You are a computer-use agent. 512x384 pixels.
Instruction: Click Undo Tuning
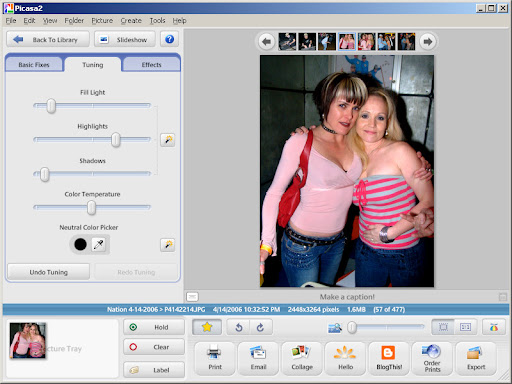pos(49,272)
